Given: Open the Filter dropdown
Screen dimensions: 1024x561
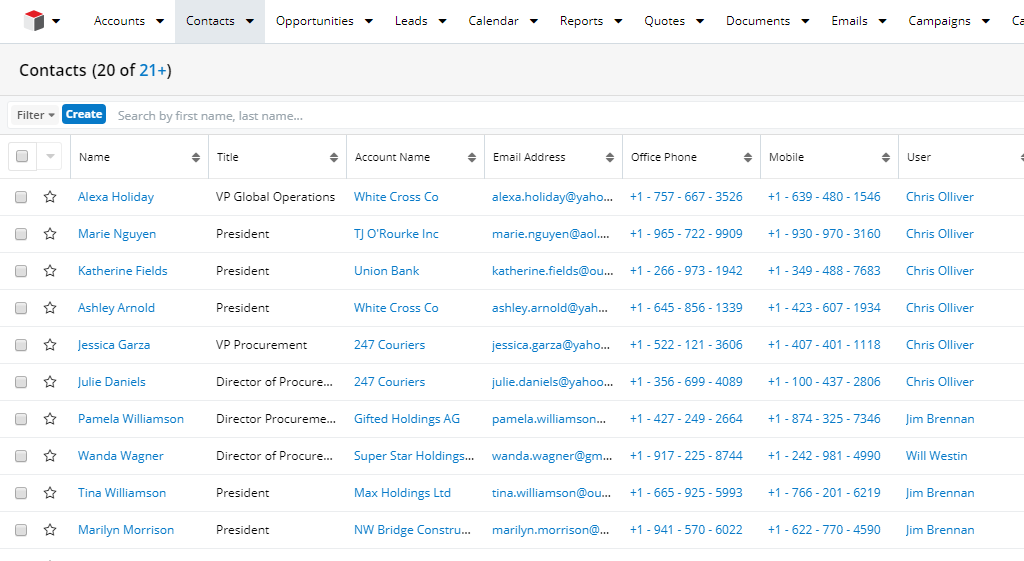Looking at the screenshot, I should pos(35,115).
